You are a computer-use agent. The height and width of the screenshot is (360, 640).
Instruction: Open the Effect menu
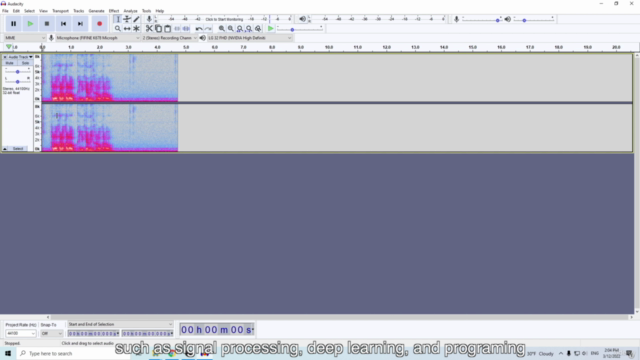tap(114, 11)
